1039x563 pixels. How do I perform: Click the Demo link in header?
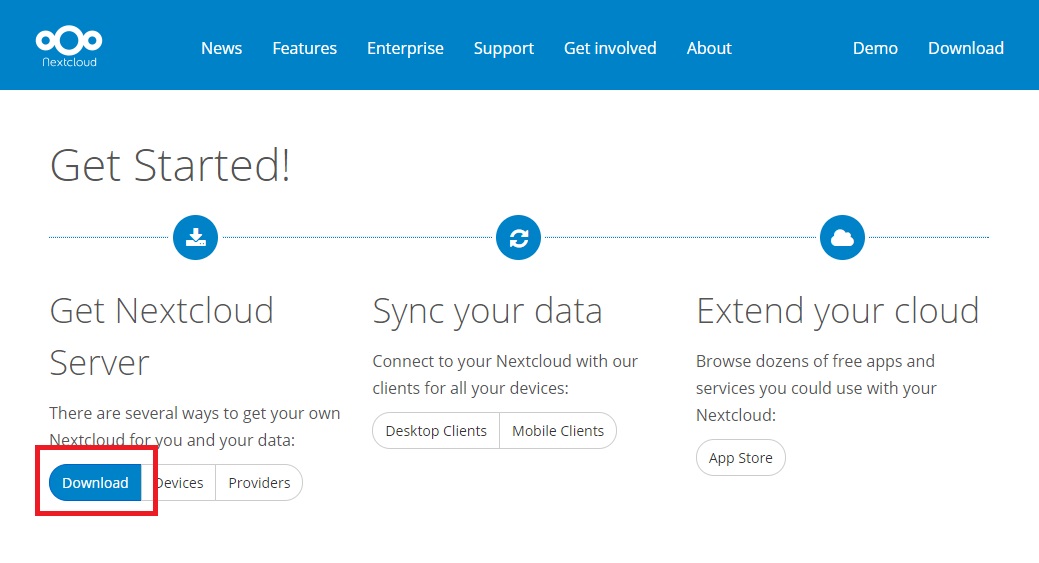(875, 48)
